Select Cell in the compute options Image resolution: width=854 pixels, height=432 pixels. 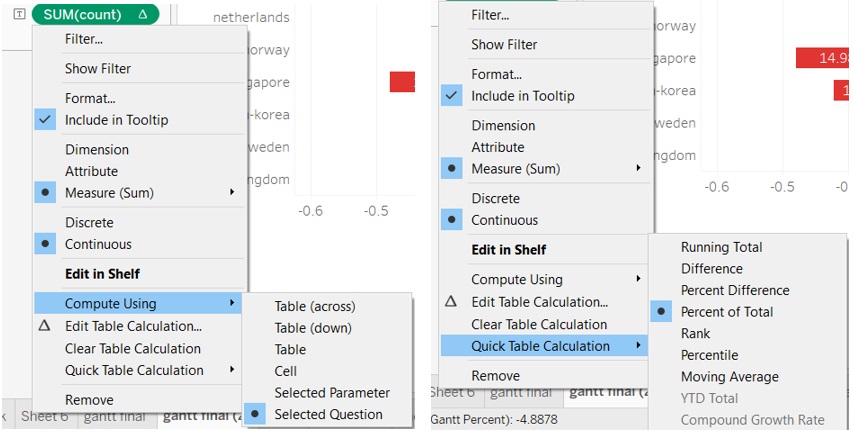(288, 371)
